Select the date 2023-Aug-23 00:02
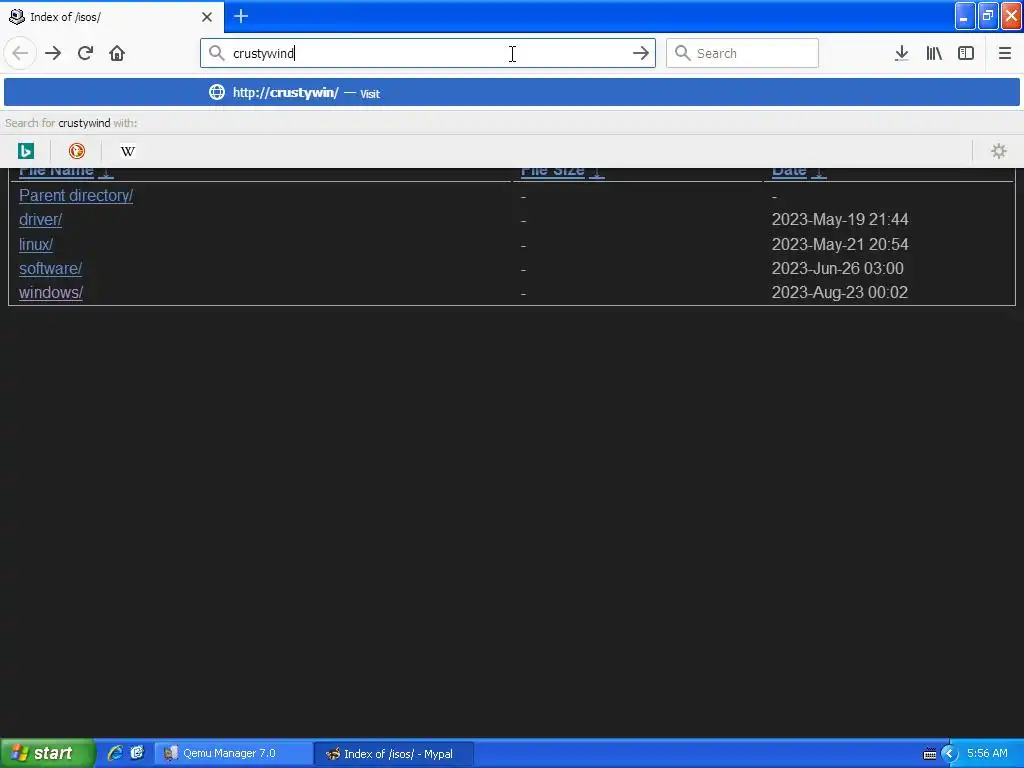1024x768 pixels. (840, 293)
